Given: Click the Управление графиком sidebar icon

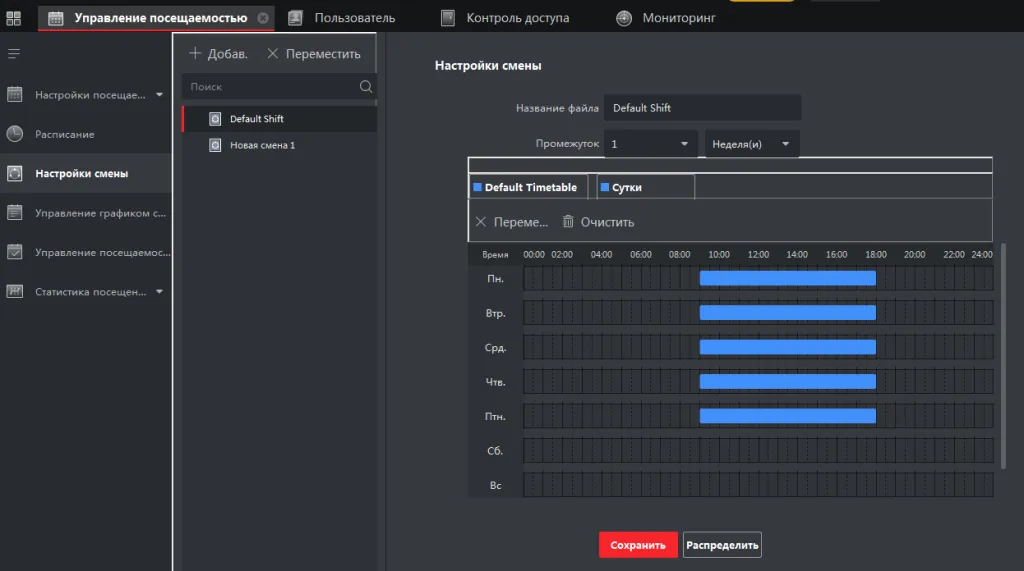Looking at the screenshot, I should pos(15,213).
